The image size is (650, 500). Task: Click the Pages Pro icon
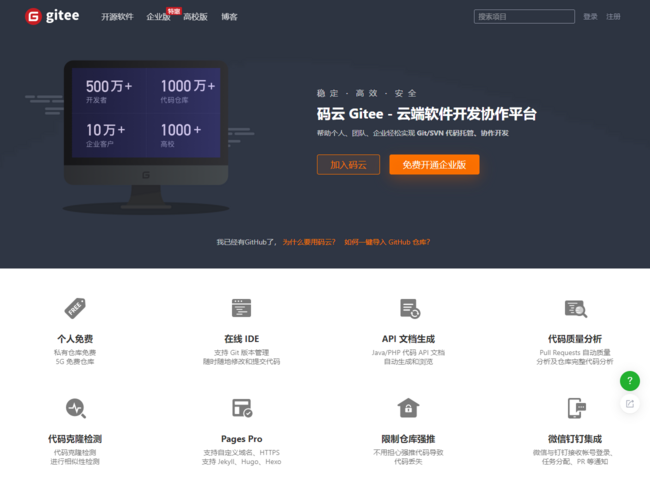[241, 408]
